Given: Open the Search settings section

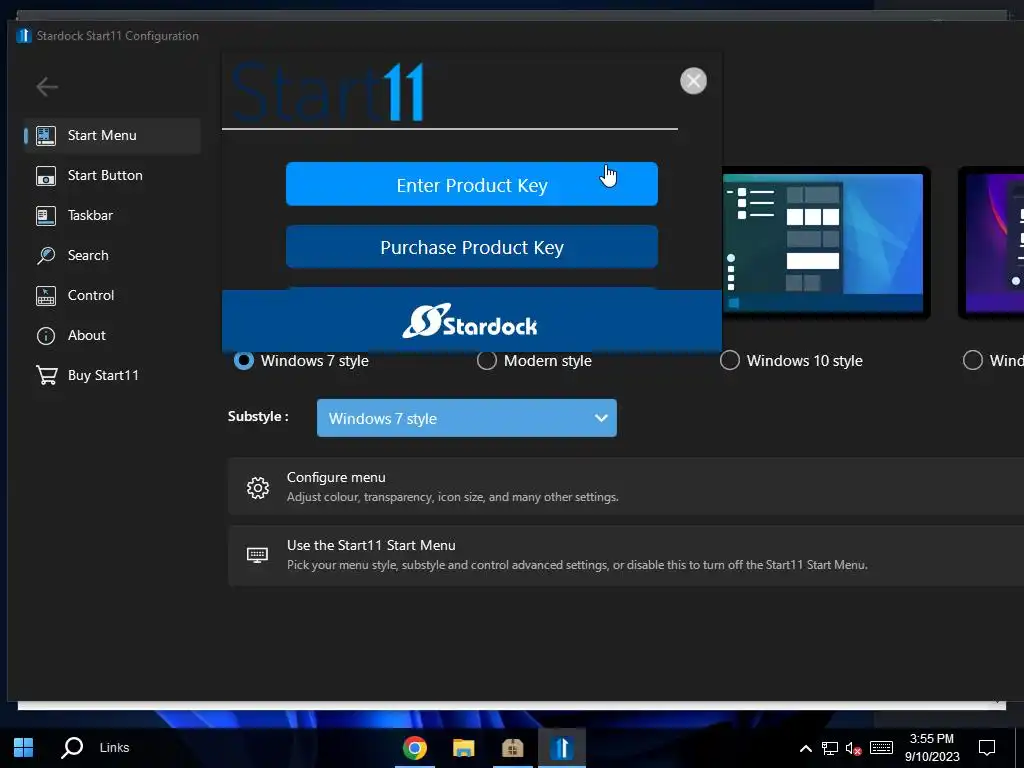Looking at the screenshot, I should pos(111,255).
